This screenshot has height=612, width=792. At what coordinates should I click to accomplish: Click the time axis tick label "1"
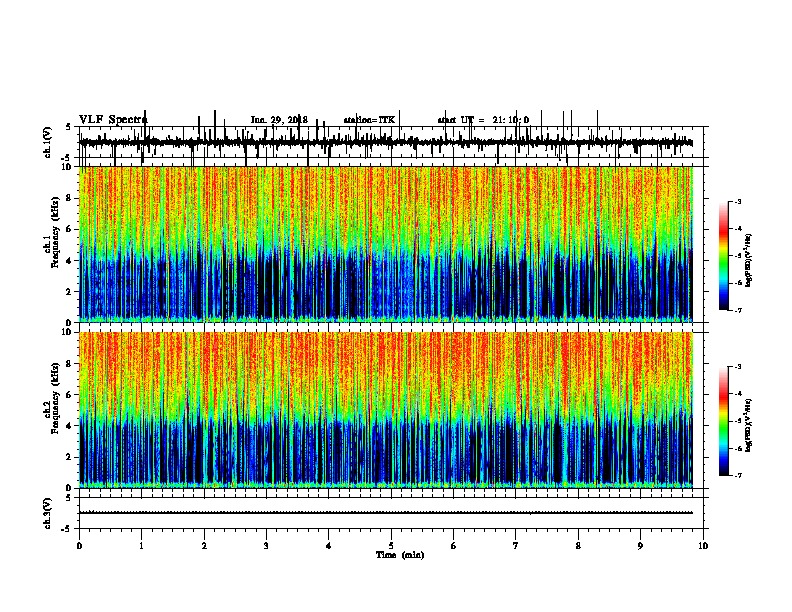141,546
